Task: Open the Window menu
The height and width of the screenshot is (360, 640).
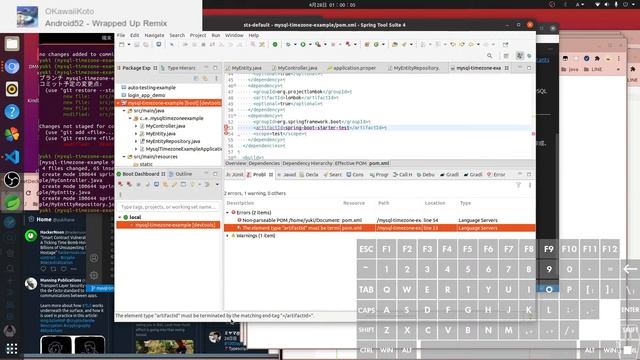Action: point(234,36)
